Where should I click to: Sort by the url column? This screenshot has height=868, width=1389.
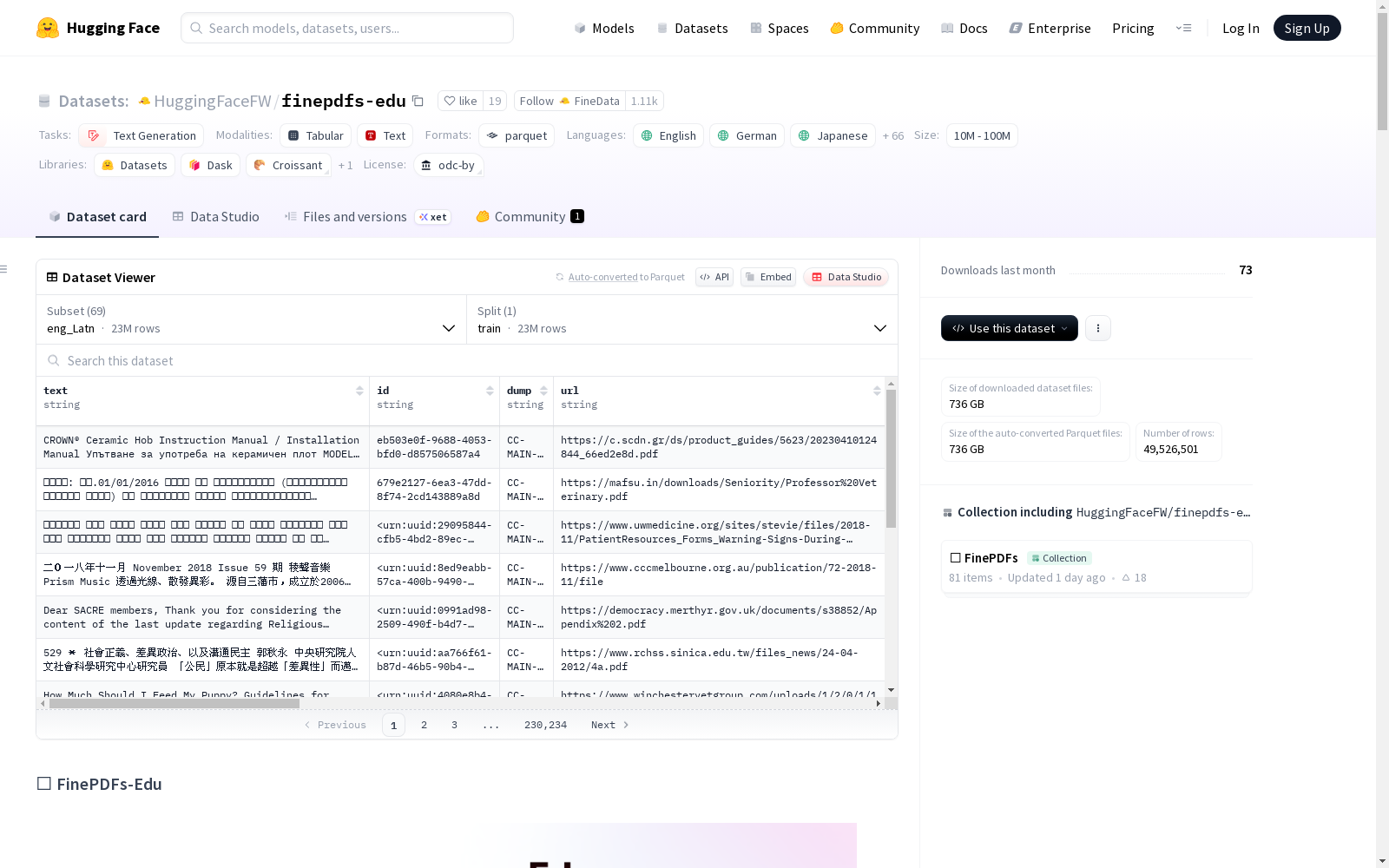tap(877, 391)
